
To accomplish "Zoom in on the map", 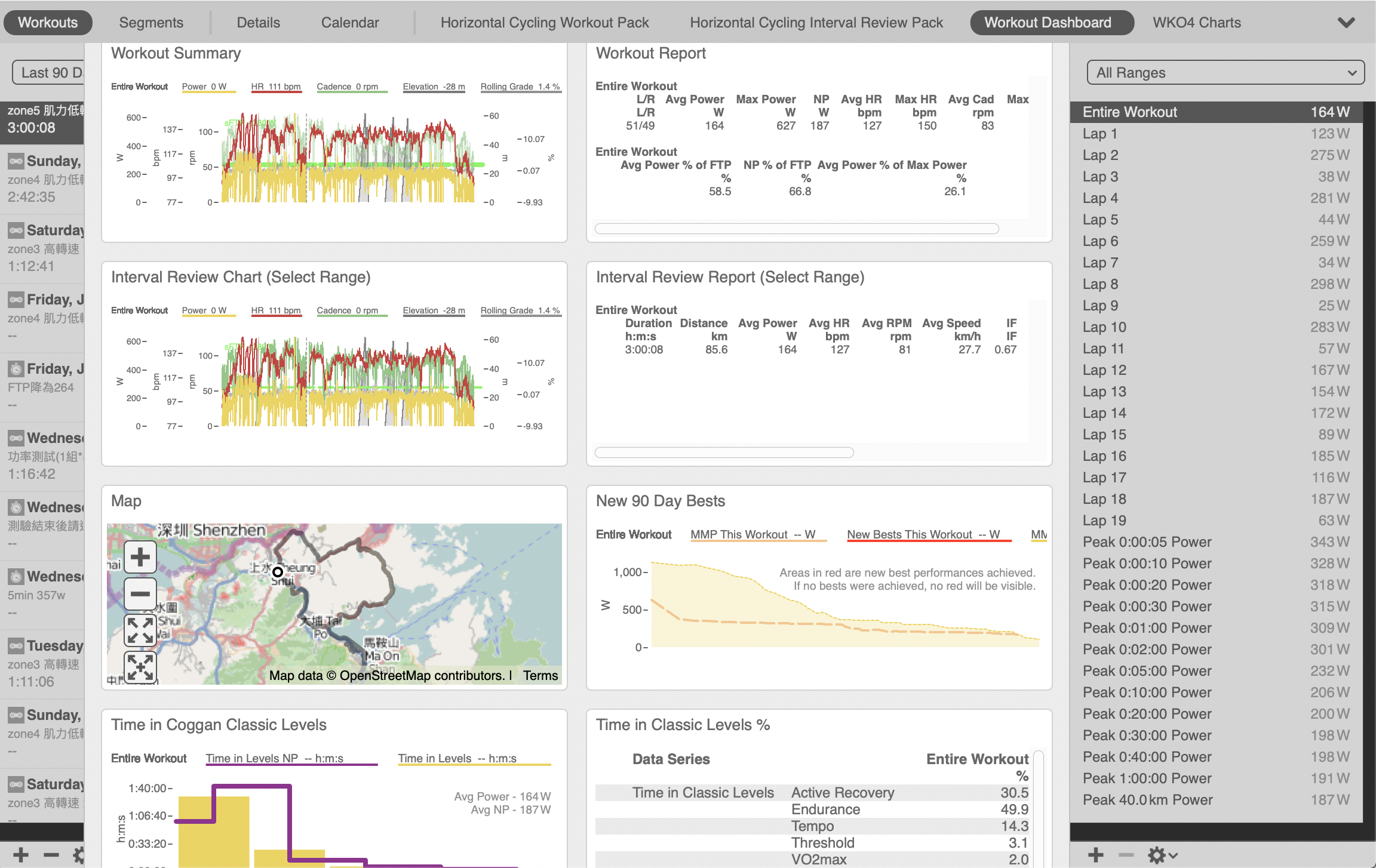I will coord(140,557).
